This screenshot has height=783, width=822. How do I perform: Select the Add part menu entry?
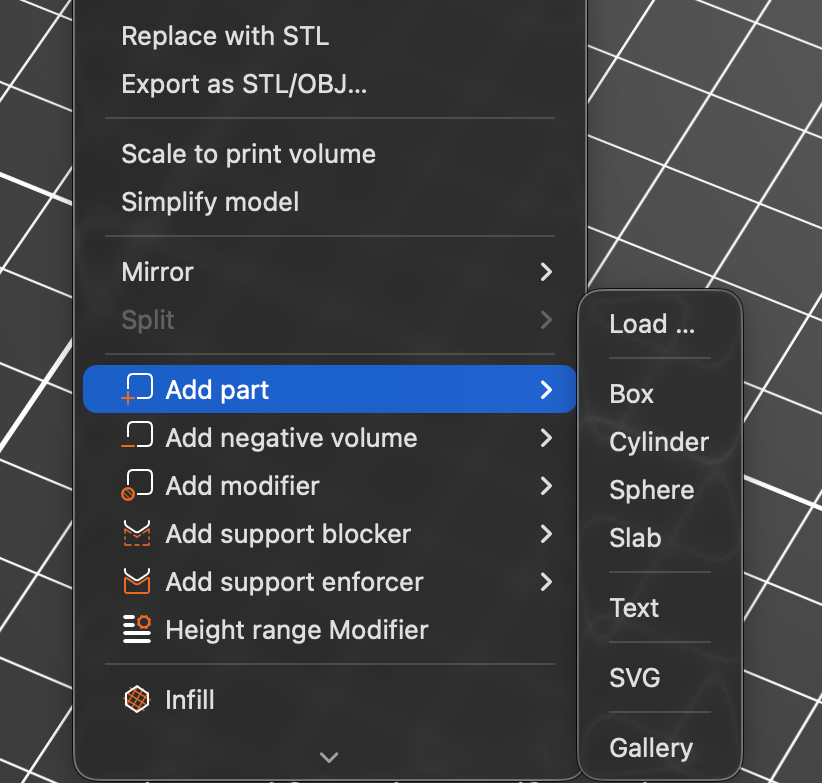pos(330,389)
